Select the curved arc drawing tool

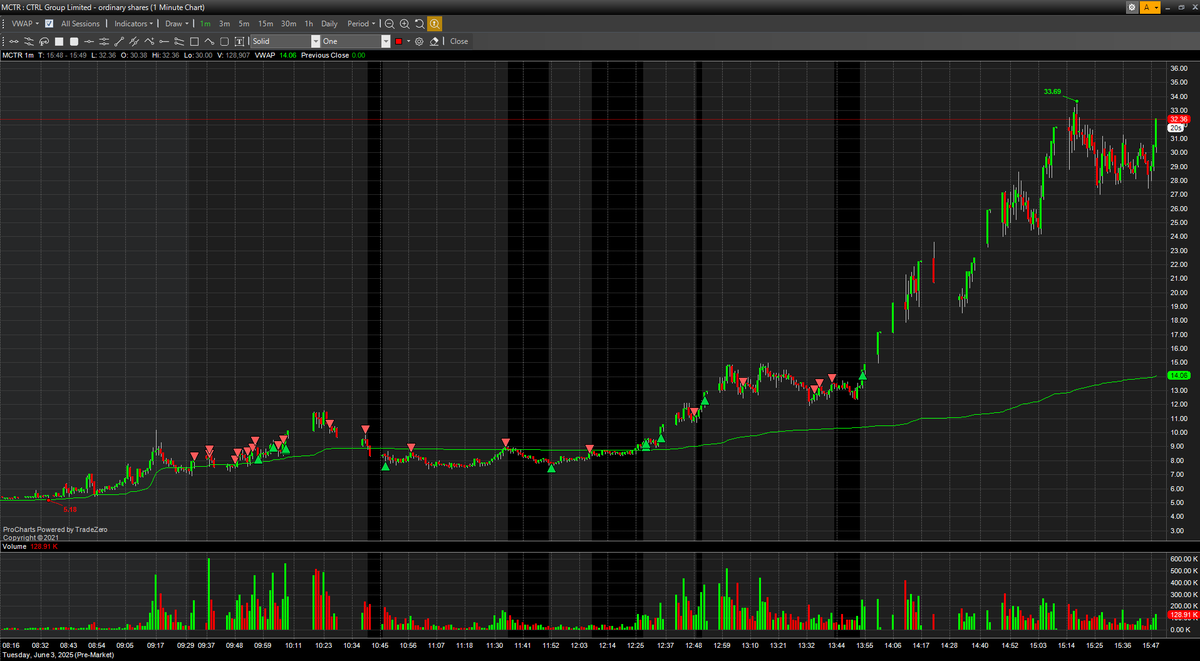44,41
